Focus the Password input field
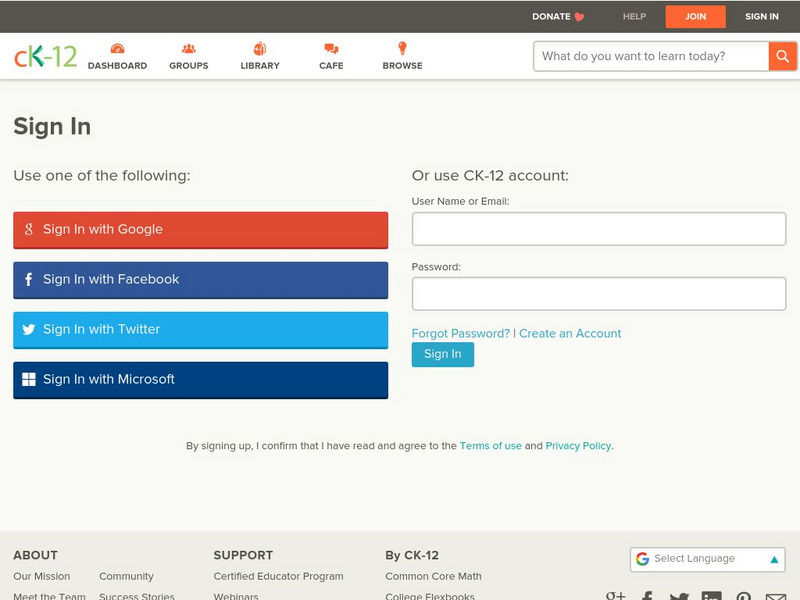800x600 pixels. tap(598, 294)
